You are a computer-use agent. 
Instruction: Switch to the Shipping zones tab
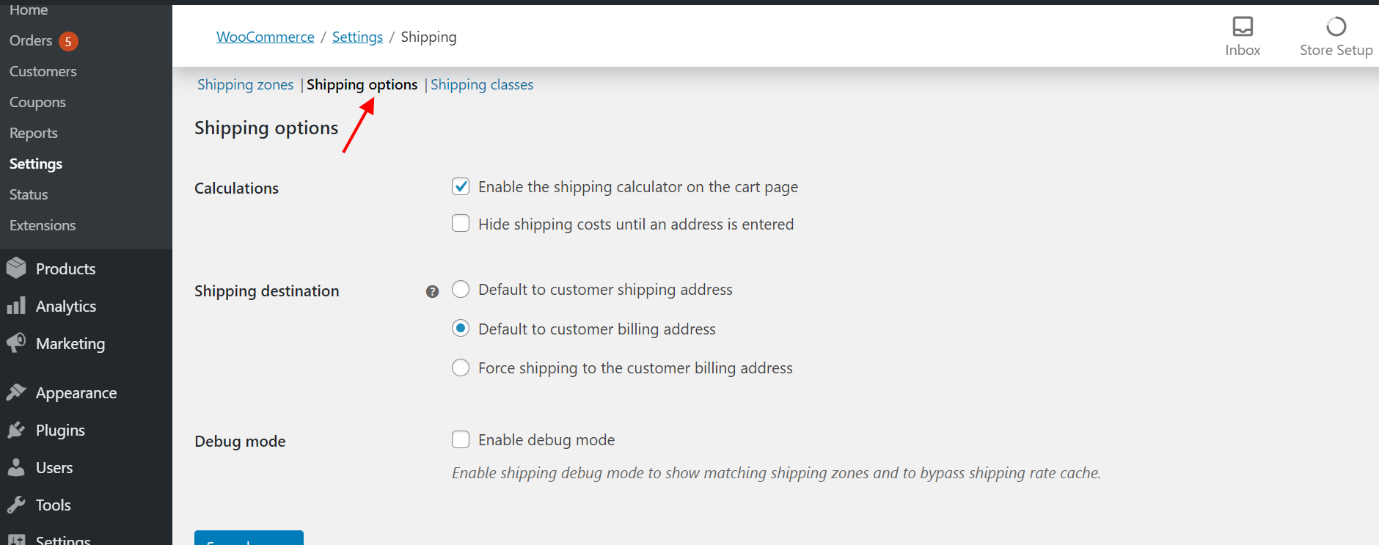245,85
